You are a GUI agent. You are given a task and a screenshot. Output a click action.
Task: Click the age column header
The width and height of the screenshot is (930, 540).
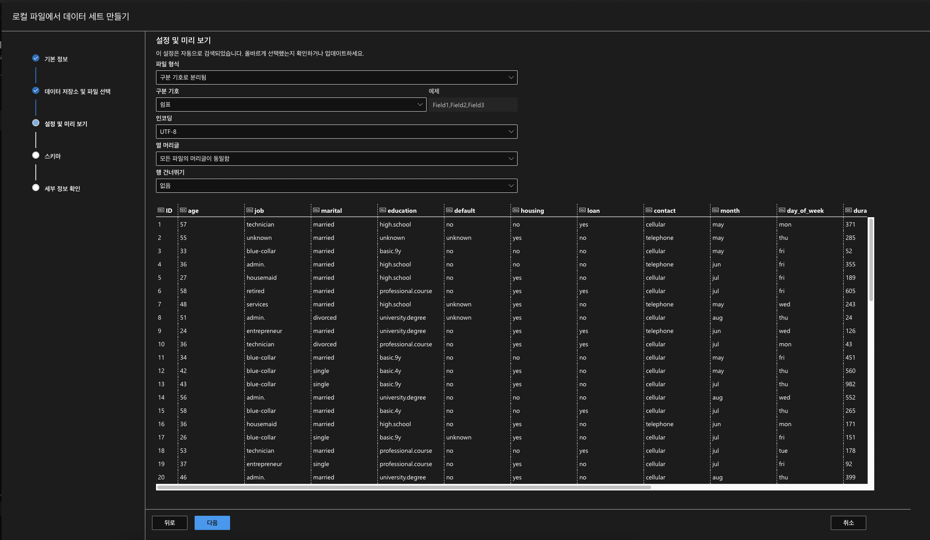click(193, 211)
